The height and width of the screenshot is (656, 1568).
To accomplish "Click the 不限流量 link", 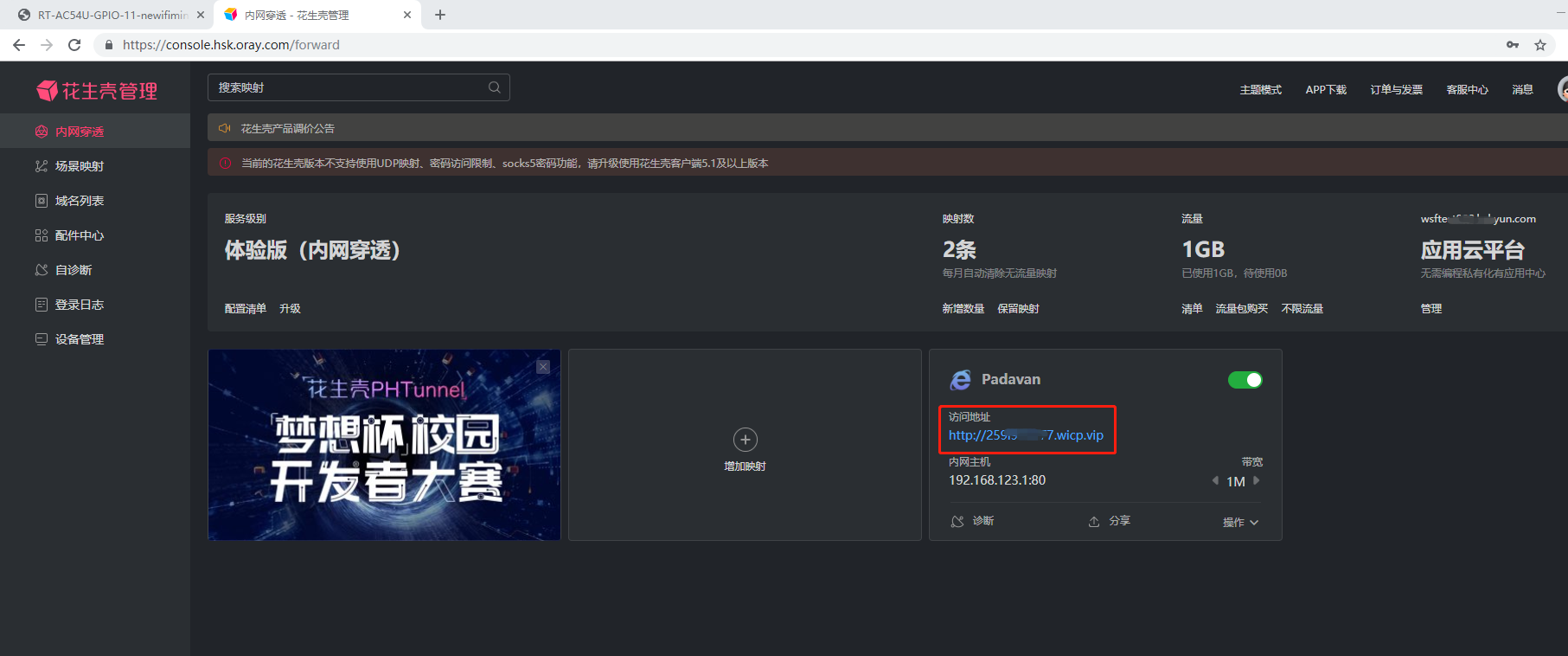I will [1302, 309].
